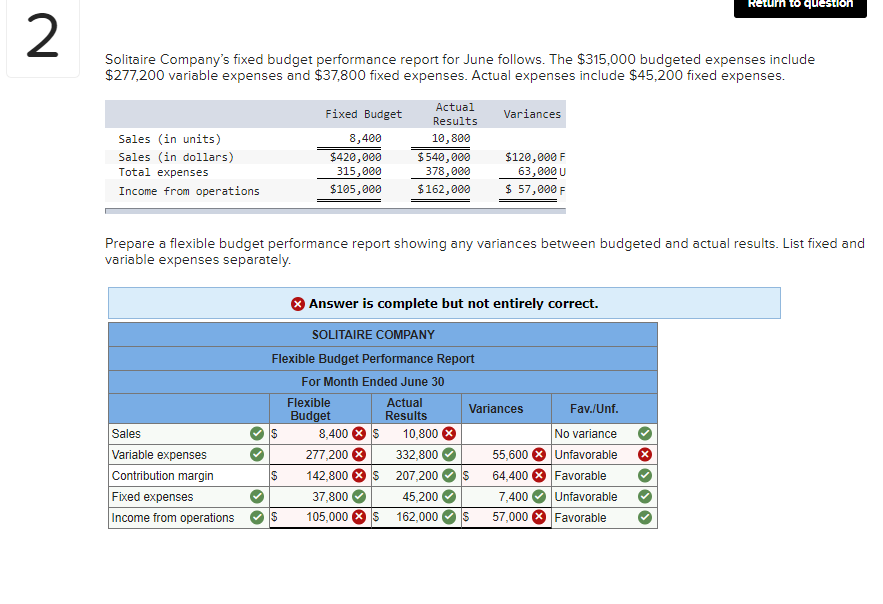Viewport: 883px width, 604px height.
Task: Click green checkmark beside Favorable for Contribution margin
Action: [x=645, y=475]
